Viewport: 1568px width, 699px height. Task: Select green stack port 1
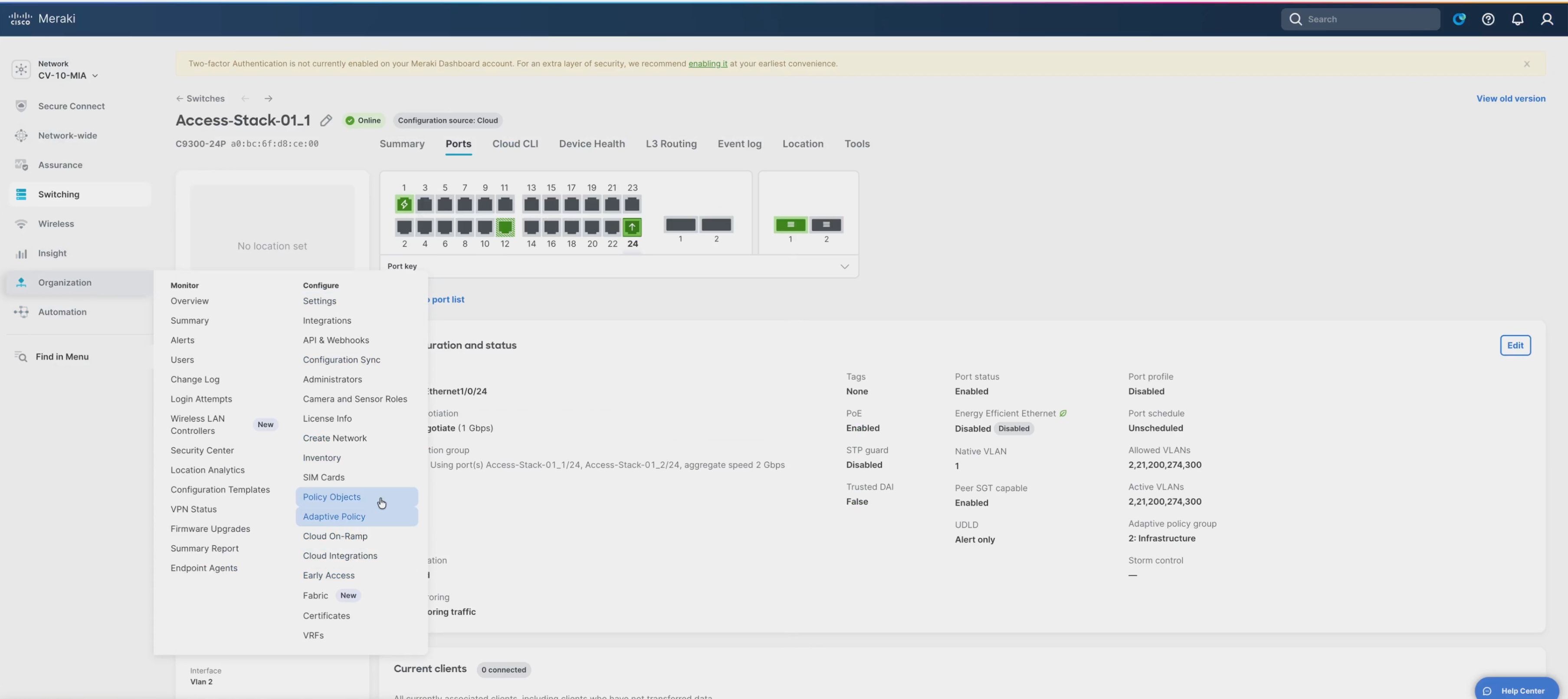[x=790, y=225]
